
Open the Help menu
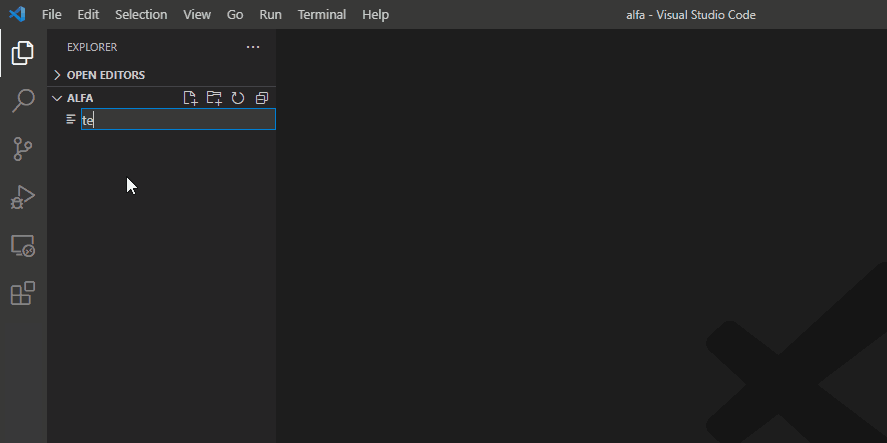coord(375,15)
